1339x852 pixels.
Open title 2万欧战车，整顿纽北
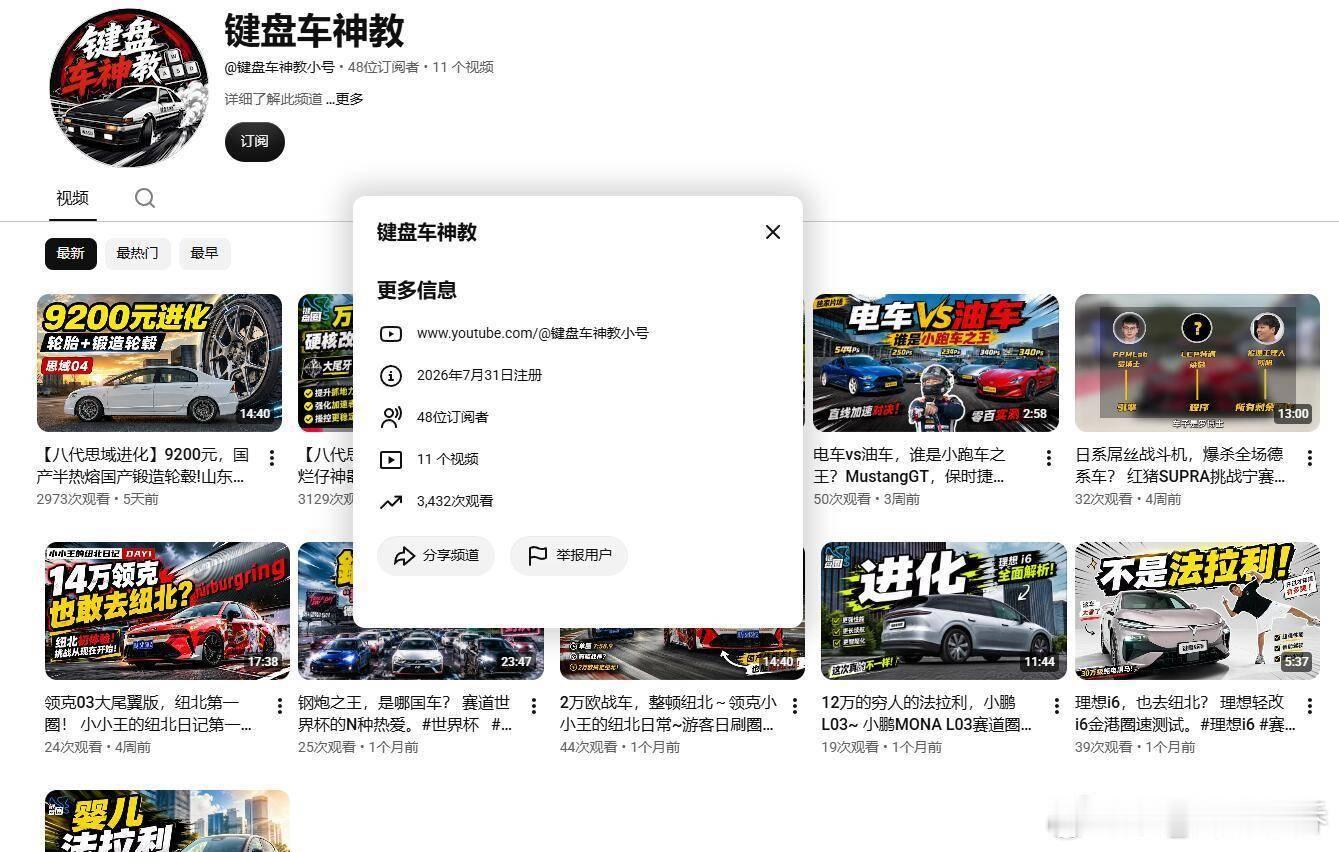(668, 713)
